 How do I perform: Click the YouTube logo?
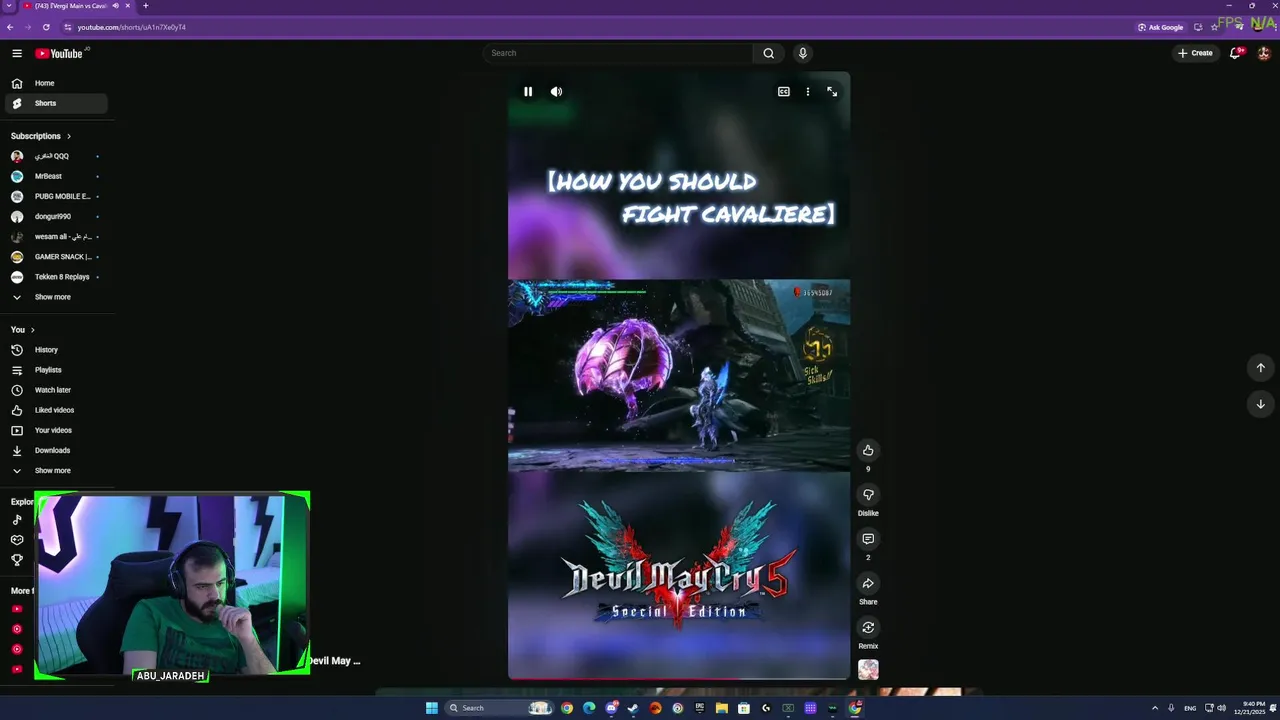point(59,53)
